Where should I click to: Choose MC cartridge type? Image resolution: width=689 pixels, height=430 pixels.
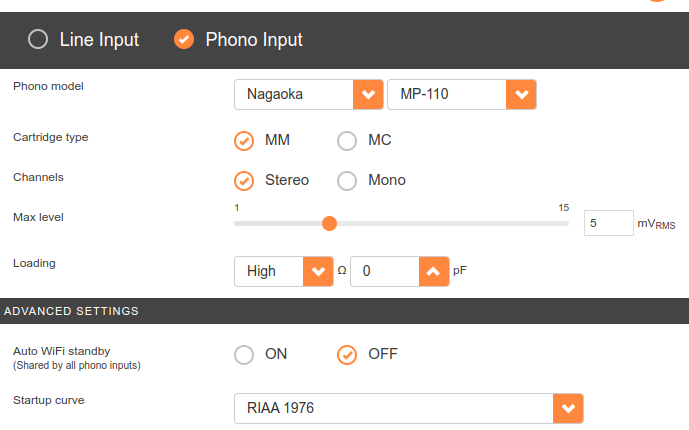pos(347,141)
